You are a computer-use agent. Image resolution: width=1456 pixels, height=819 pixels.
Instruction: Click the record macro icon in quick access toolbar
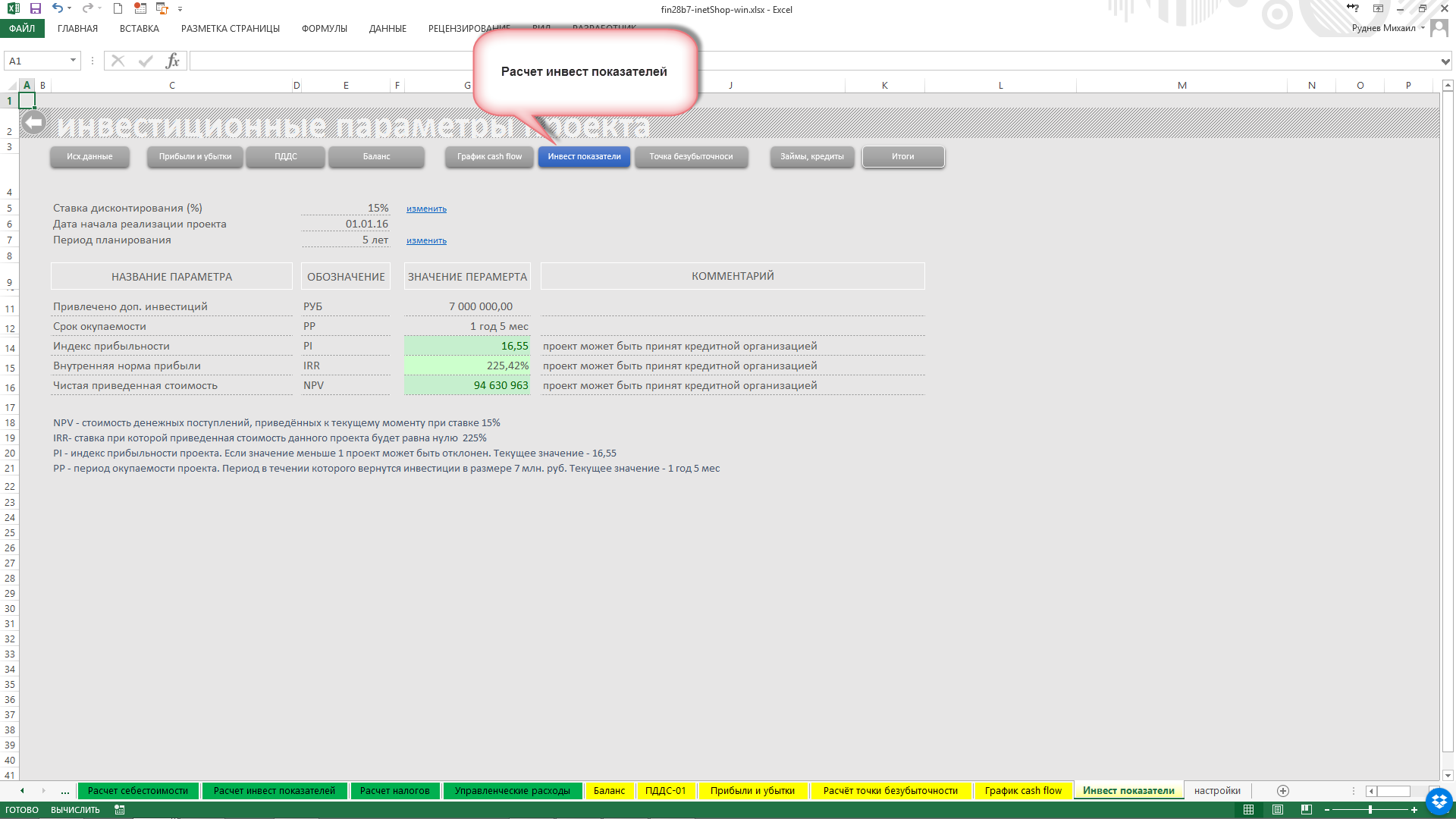click(x=140, y=8)
